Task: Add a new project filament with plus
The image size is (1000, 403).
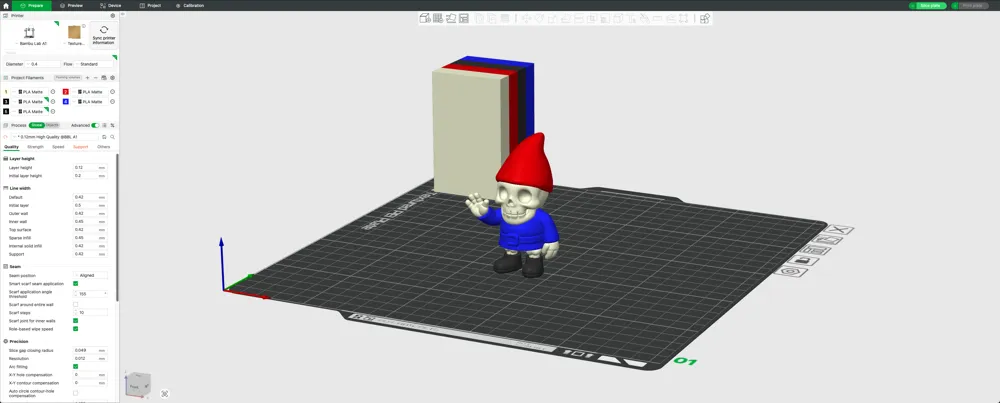Action: pos(87,78)
